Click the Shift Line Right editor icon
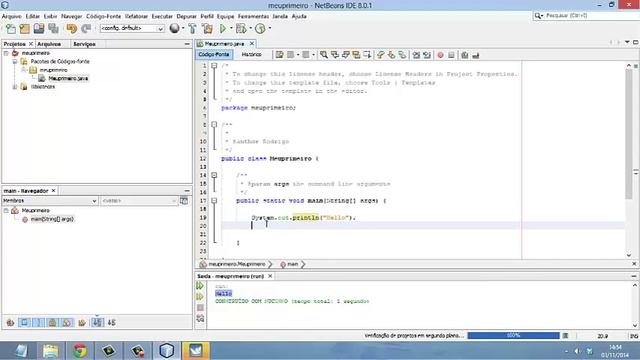Viewport: 640px width, 360px height. tap(427, 55)
